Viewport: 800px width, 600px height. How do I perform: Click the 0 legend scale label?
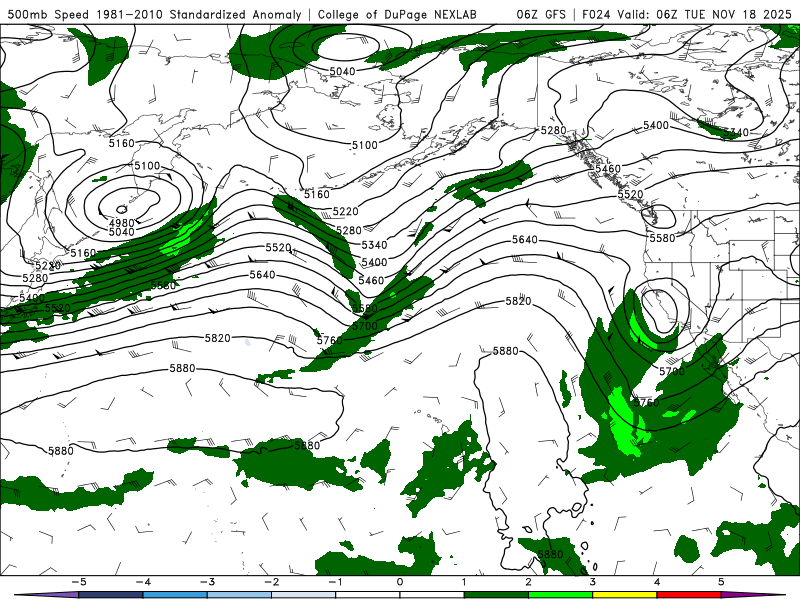(400, 582)
